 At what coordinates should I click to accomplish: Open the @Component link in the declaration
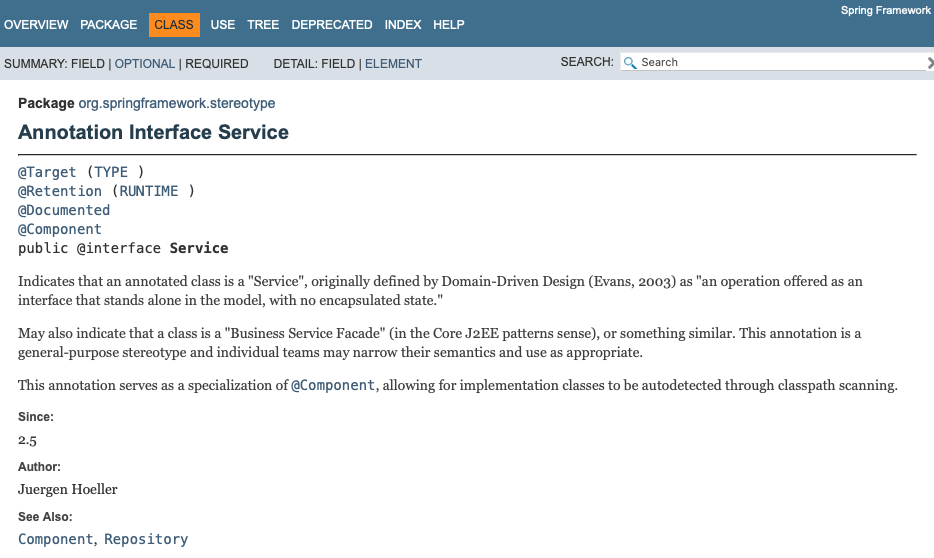(60, 229)
